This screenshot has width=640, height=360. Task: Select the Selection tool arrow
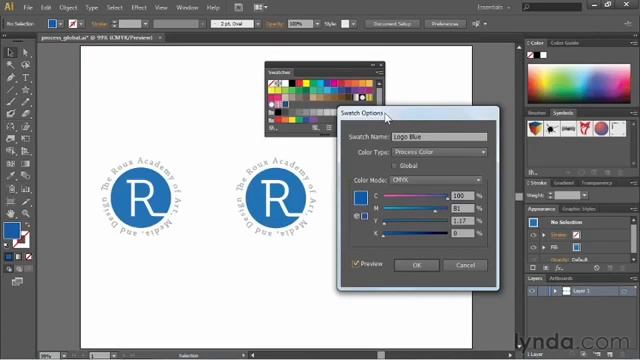point(11,52)
